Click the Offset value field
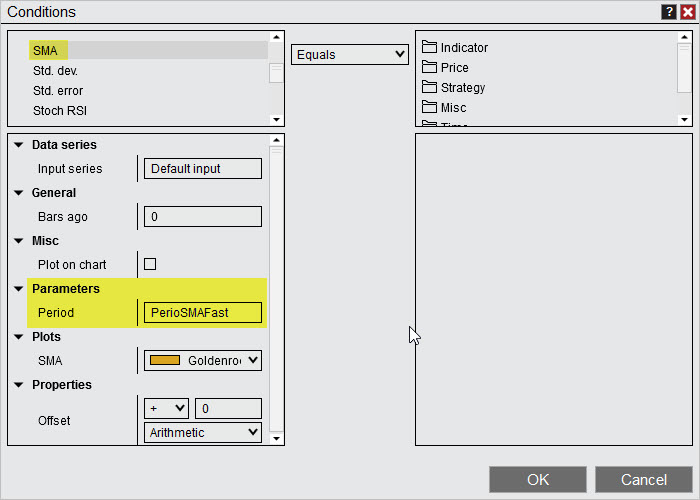The width and height of the screenshot is (700, 500). tap(229, 408)
